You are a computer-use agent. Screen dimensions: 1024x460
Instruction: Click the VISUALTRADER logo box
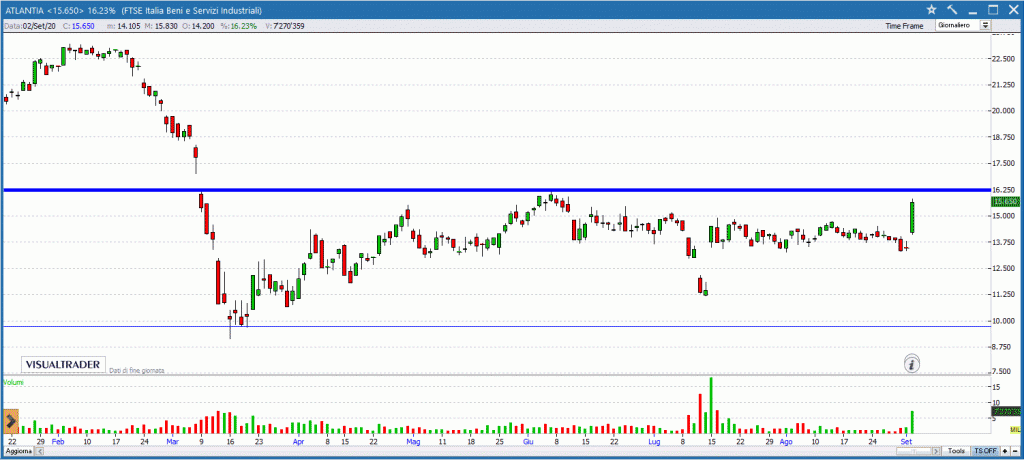pyautogui.click(x=63, y=364)
